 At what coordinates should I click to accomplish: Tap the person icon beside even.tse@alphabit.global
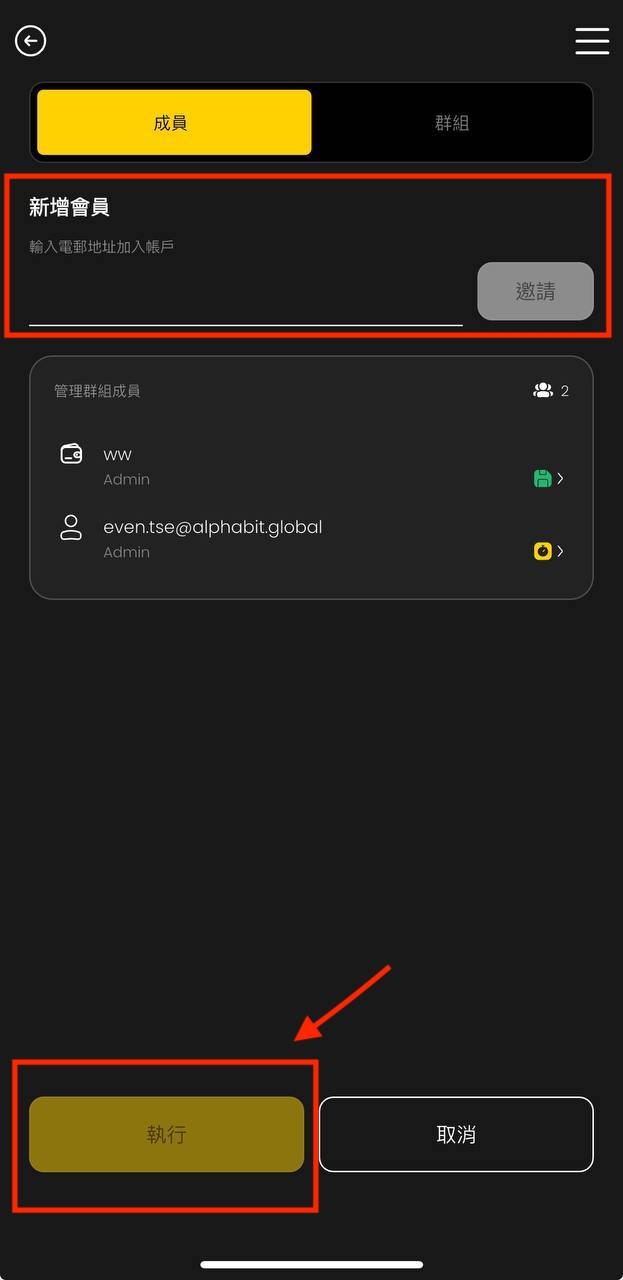click(71, 528)
